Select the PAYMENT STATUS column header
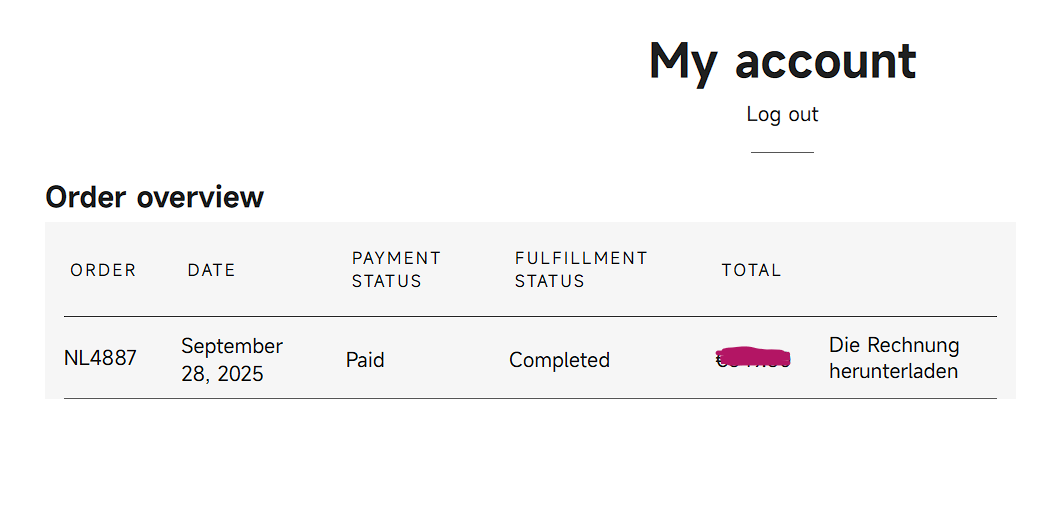The width and height of the screenshot is (1037, 521). (396, 270)
